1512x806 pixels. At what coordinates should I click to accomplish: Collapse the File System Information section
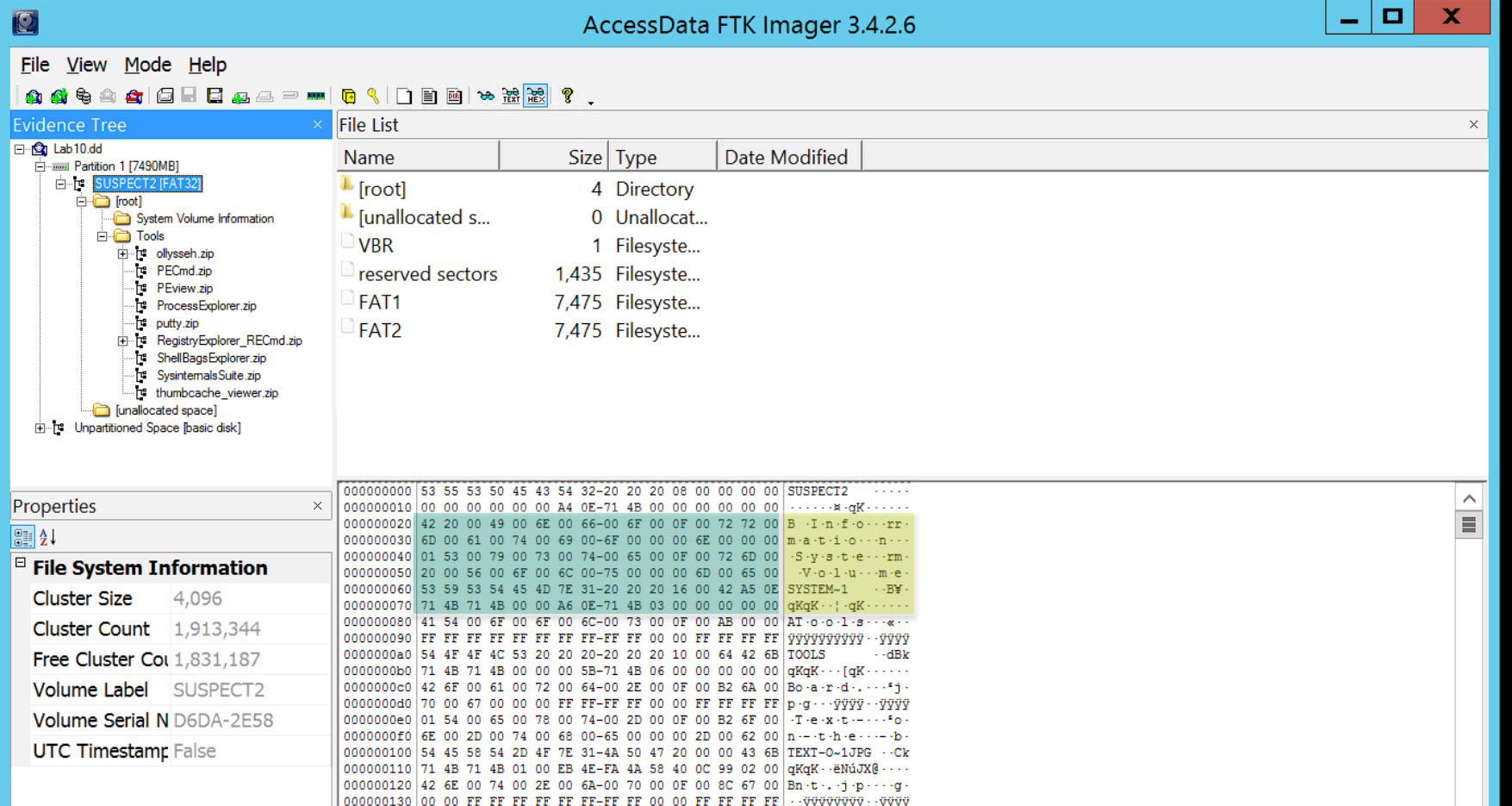[21, 563]
